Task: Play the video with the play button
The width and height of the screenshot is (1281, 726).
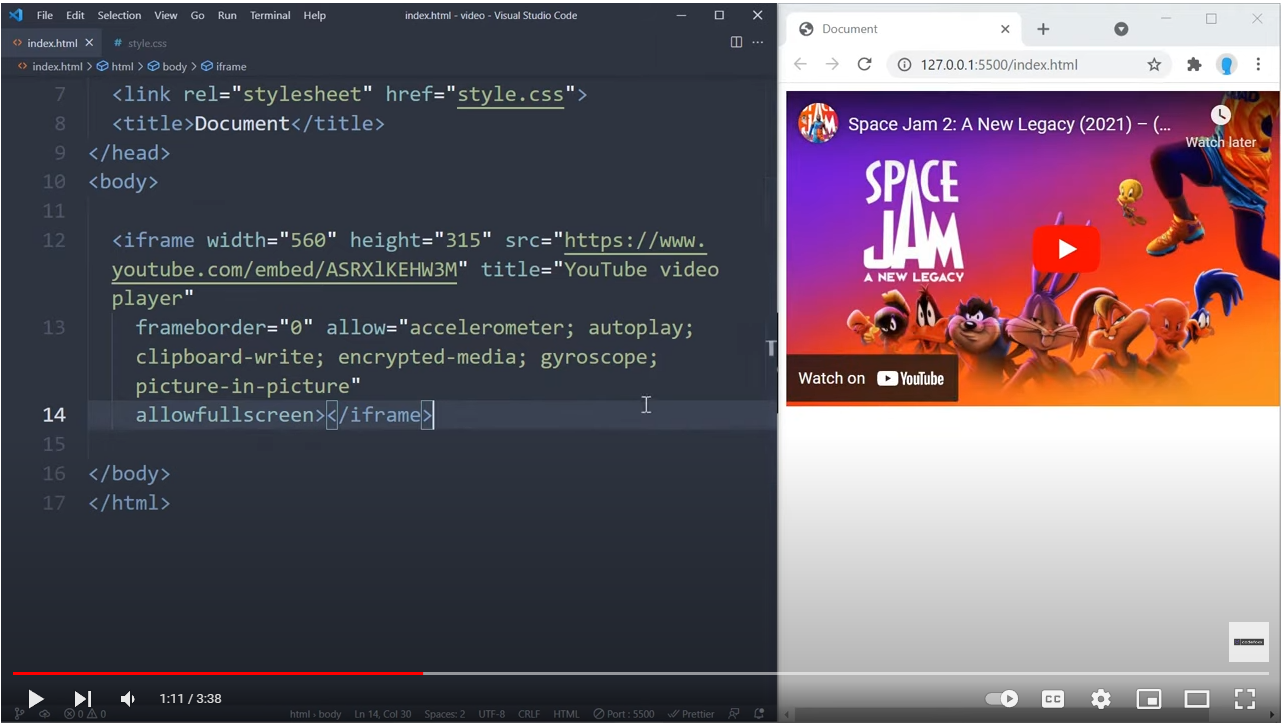Action: (x=35, y=699)
